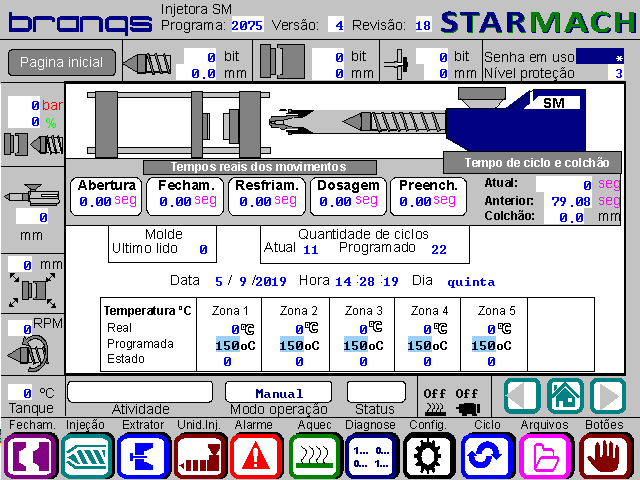Click the empty Status field
640x480 pixels.
[x=376, y=392]
